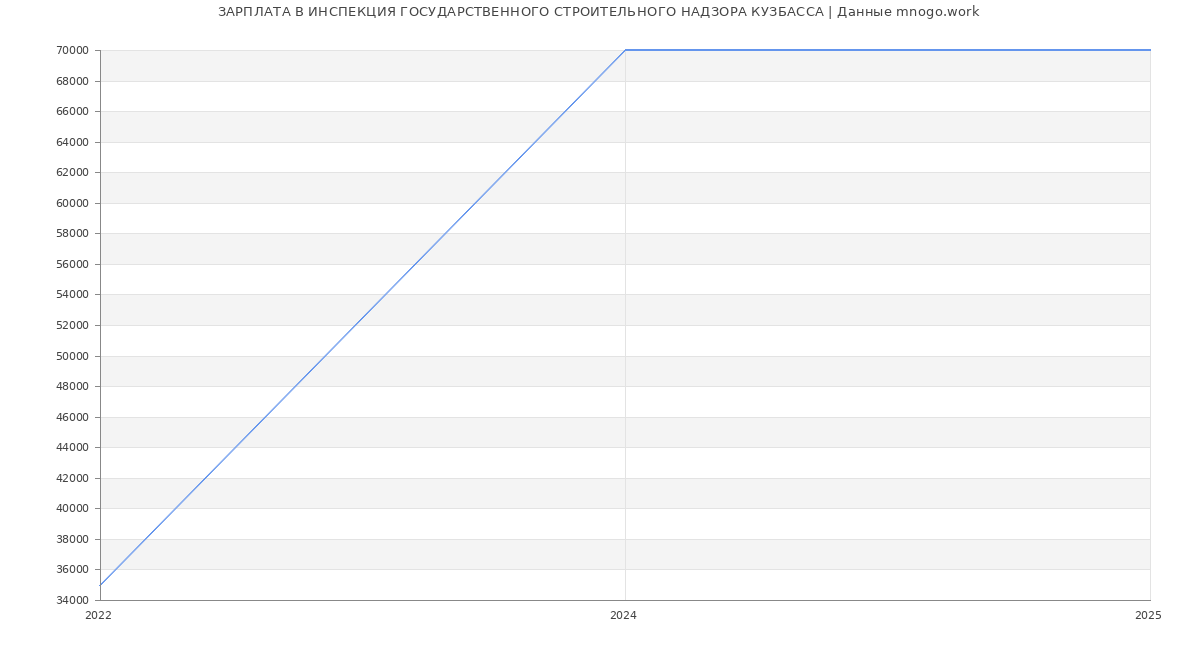Click the line's peak point at 2024
1200x650 pixels.
click(x=625, y=50)
